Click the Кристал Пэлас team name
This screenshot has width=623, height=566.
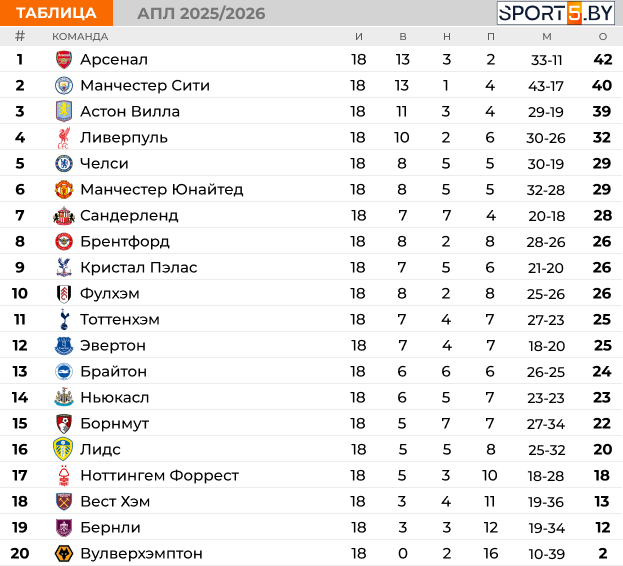[x=138, y=267]
